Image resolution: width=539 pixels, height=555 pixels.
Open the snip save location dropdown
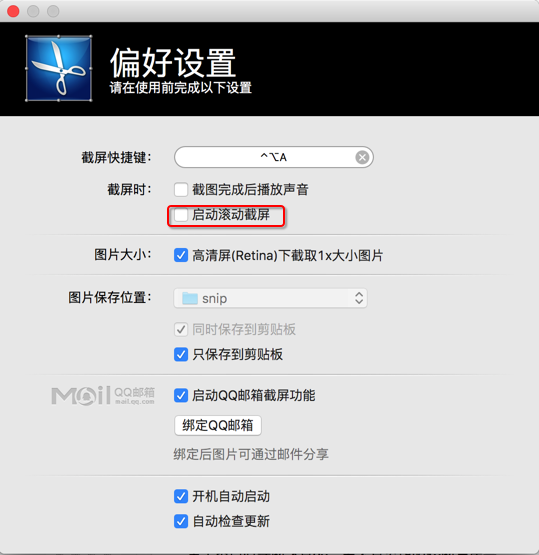coord(270,298)
